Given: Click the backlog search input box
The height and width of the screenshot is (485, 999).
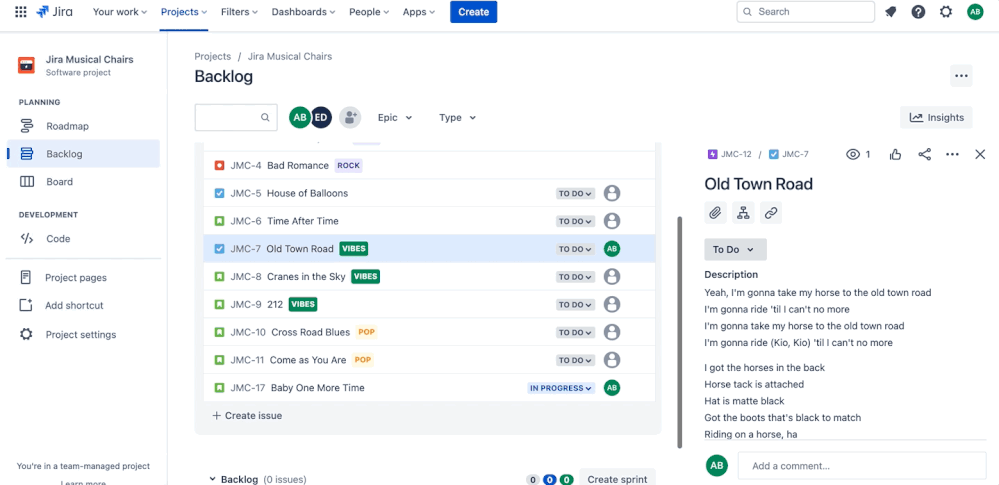Looking at the screenshot, I should [236, 117].
